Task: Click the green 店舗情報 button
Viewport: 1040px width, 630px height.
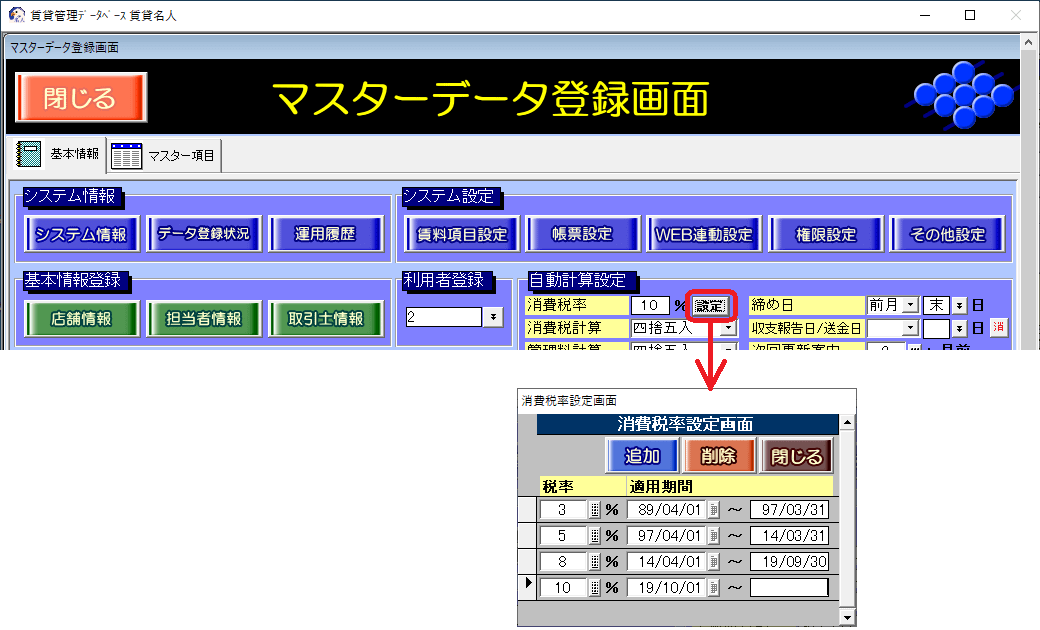Action: (x=83, y=319)
